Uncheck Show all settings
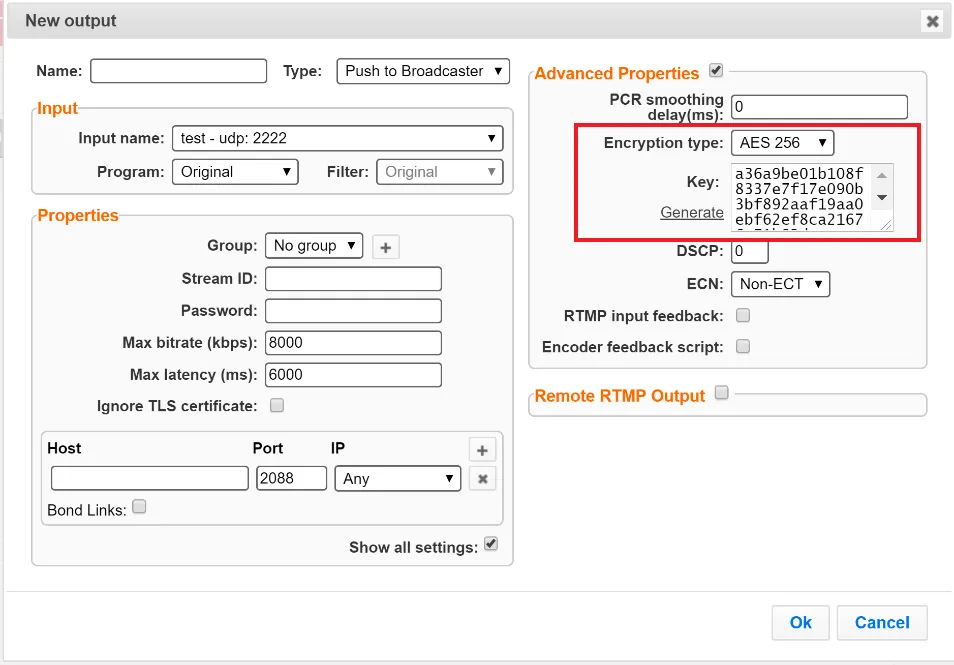The image size is (954, 665). click(x=491, y=543)
